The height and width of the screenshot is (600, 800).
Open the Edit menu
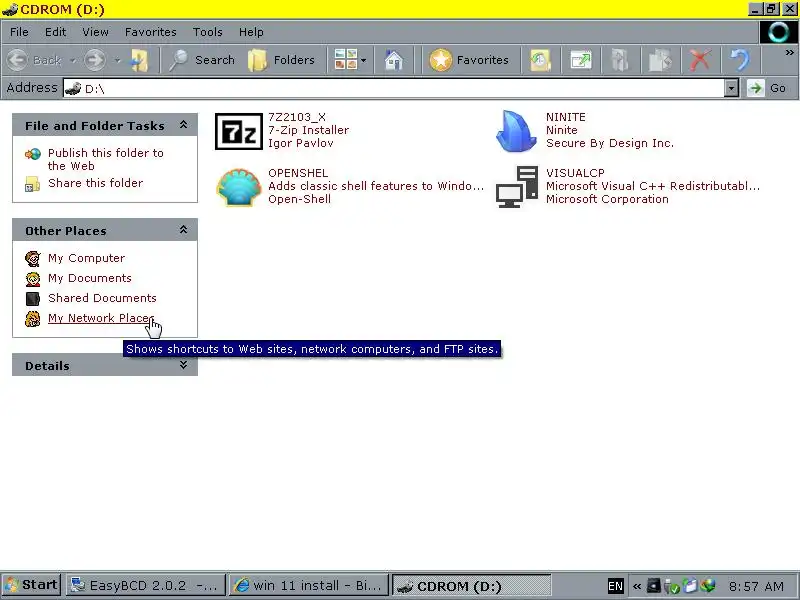55,32
